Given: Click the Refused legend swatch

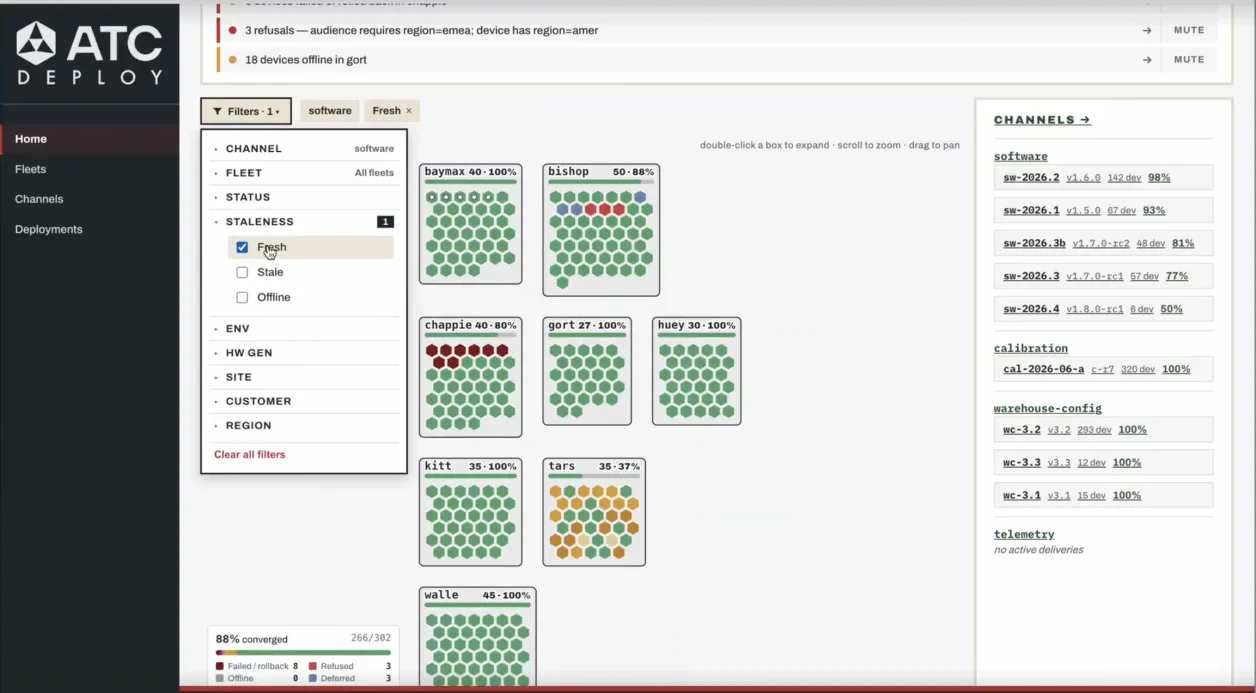Looking at the screenshot, I should tap(312, 666).
